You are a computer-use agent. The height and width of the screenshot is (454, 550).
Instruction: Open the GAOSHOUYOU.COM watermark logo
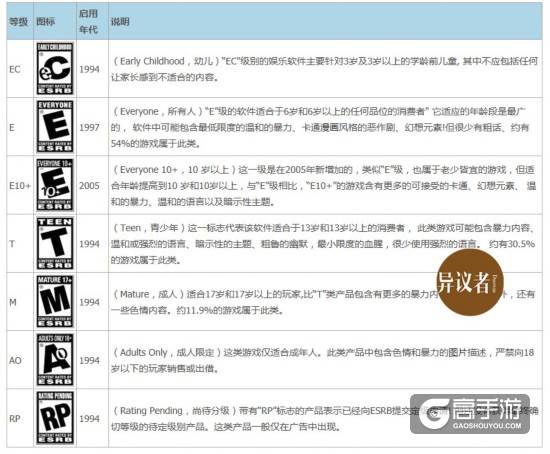pos(470,414)
